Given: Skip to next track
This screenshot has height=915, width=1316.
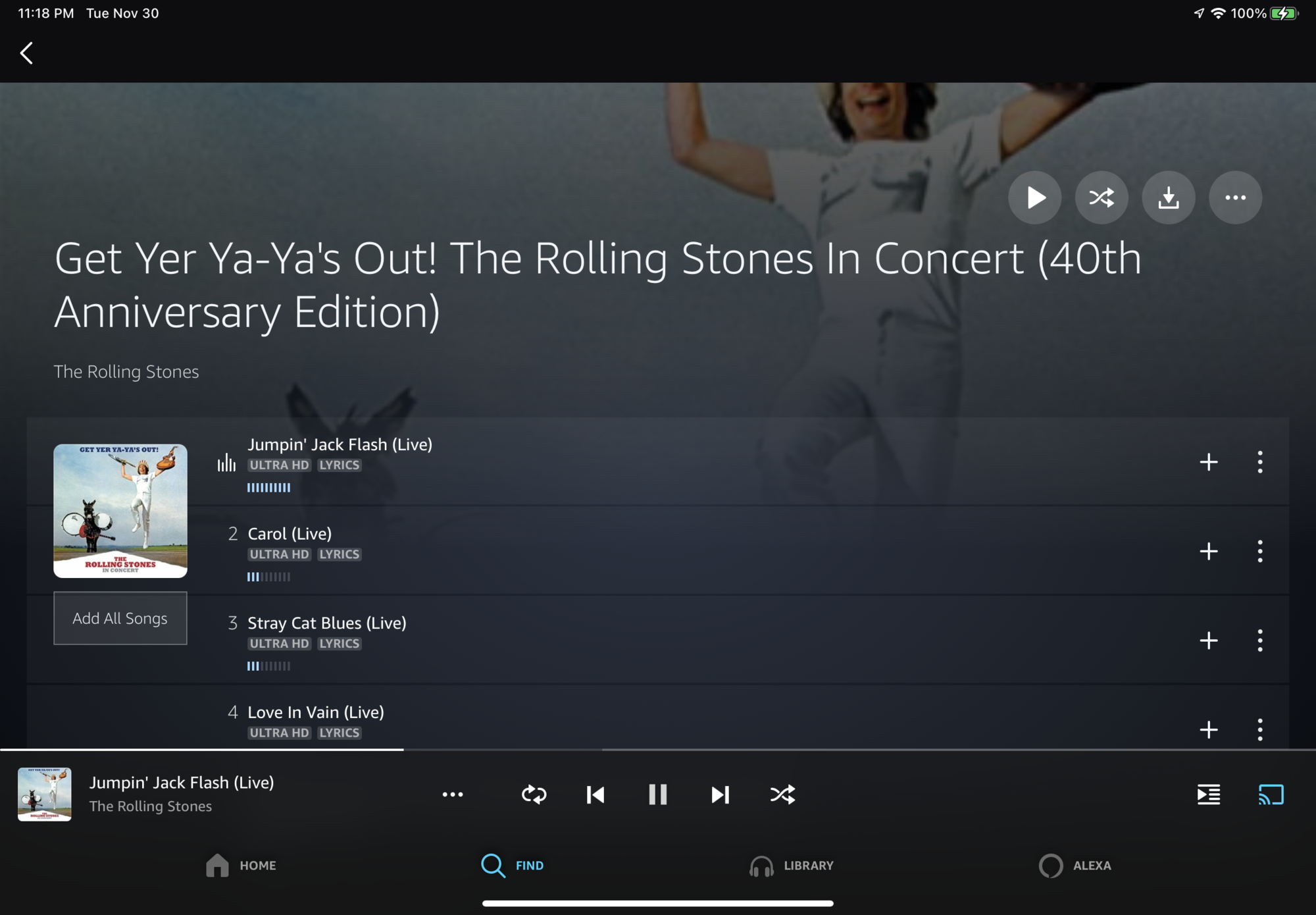Looking at the screenshot, I should (x=721, y=795).
